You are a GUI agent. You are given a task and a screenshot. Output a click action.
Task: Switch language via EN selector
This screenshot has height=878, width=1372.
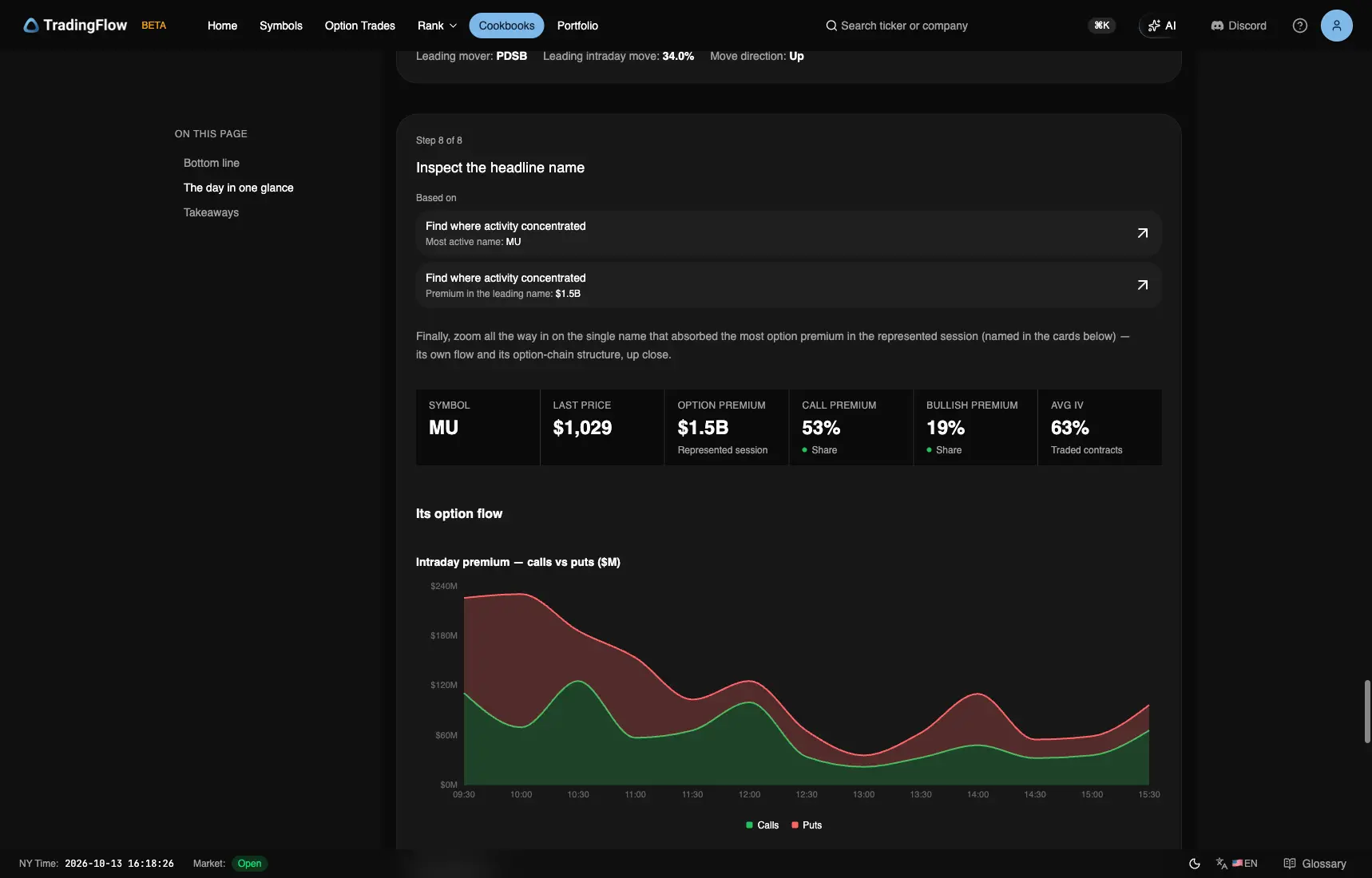(x=1245, y=864)
